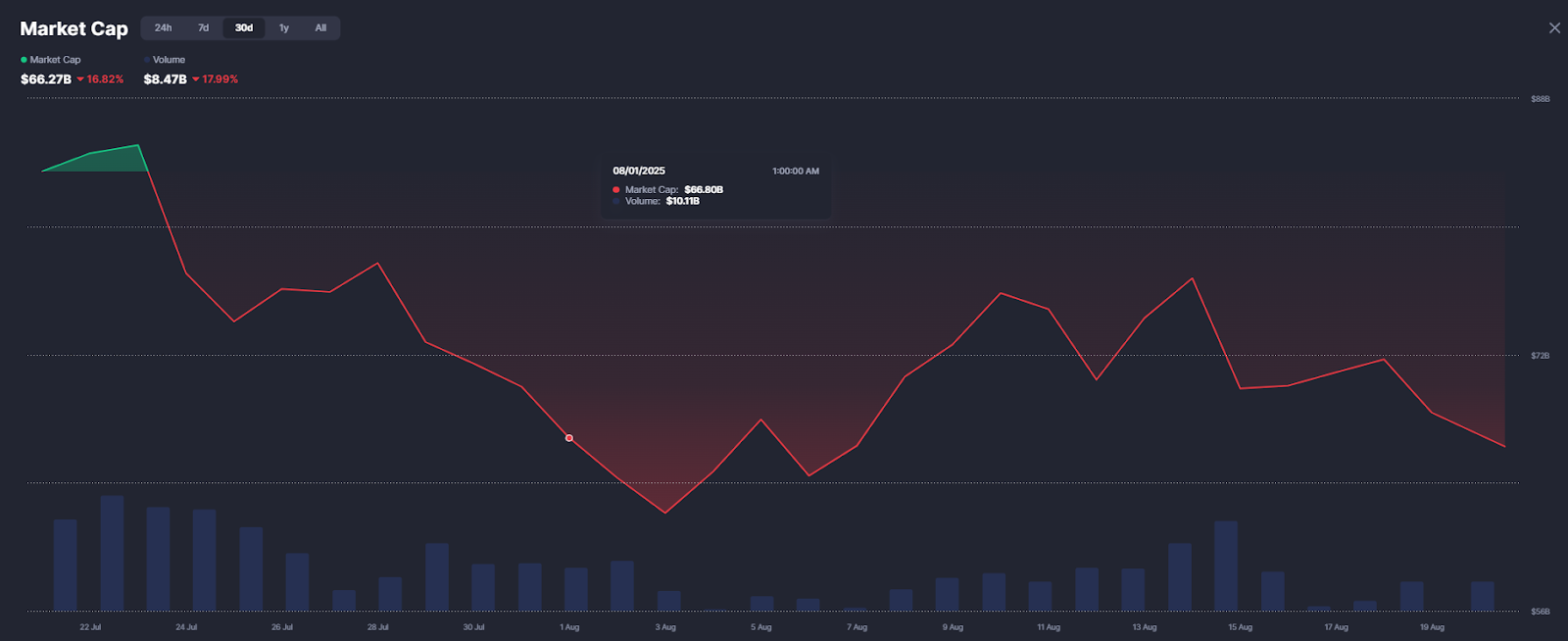
Task: Click the red dot in the tooltip
Action: tap(616, 190)
